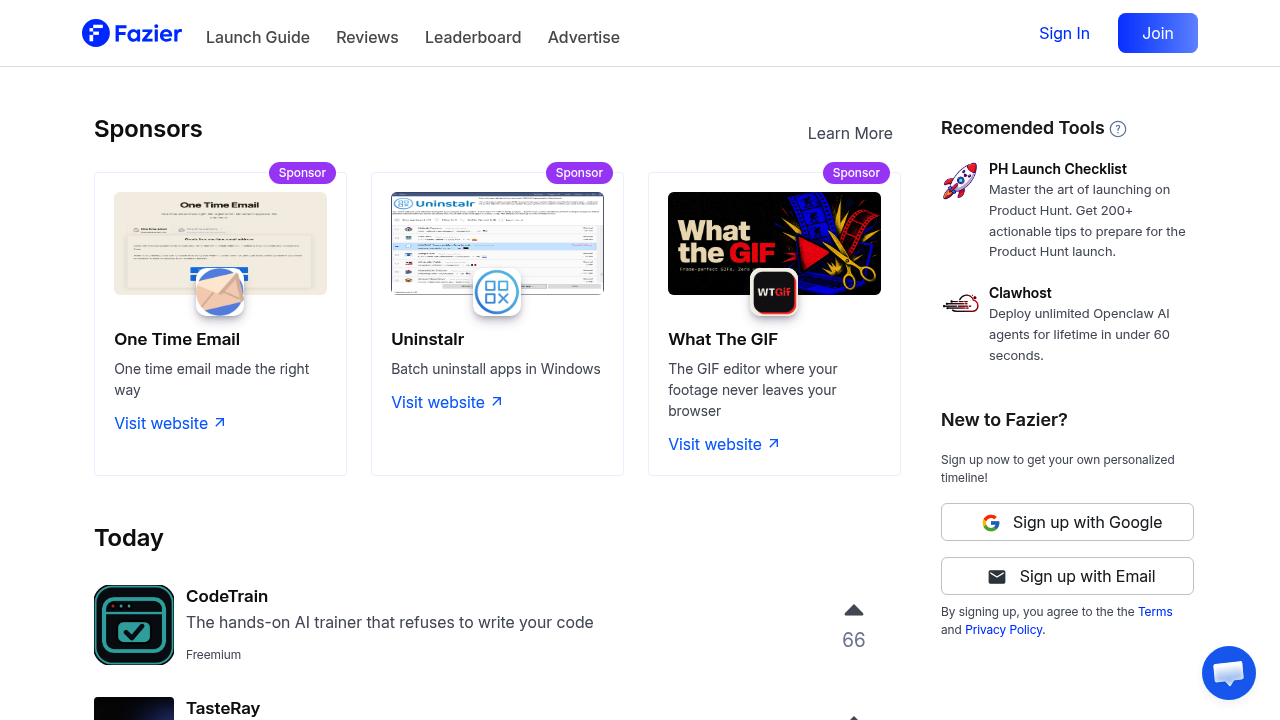Click the Clawhost logo icon
Image resolution: width=1280 pixels, height=720 pixels.
(960, 303)
